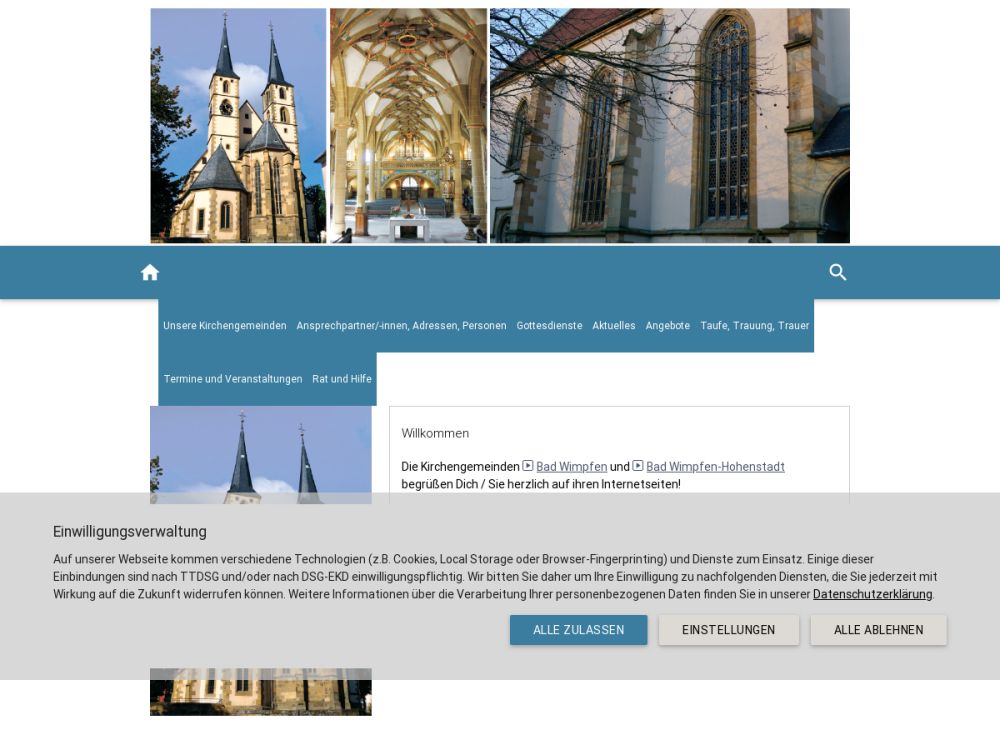Follow the Bad Wimpfen link

point(571,467)
